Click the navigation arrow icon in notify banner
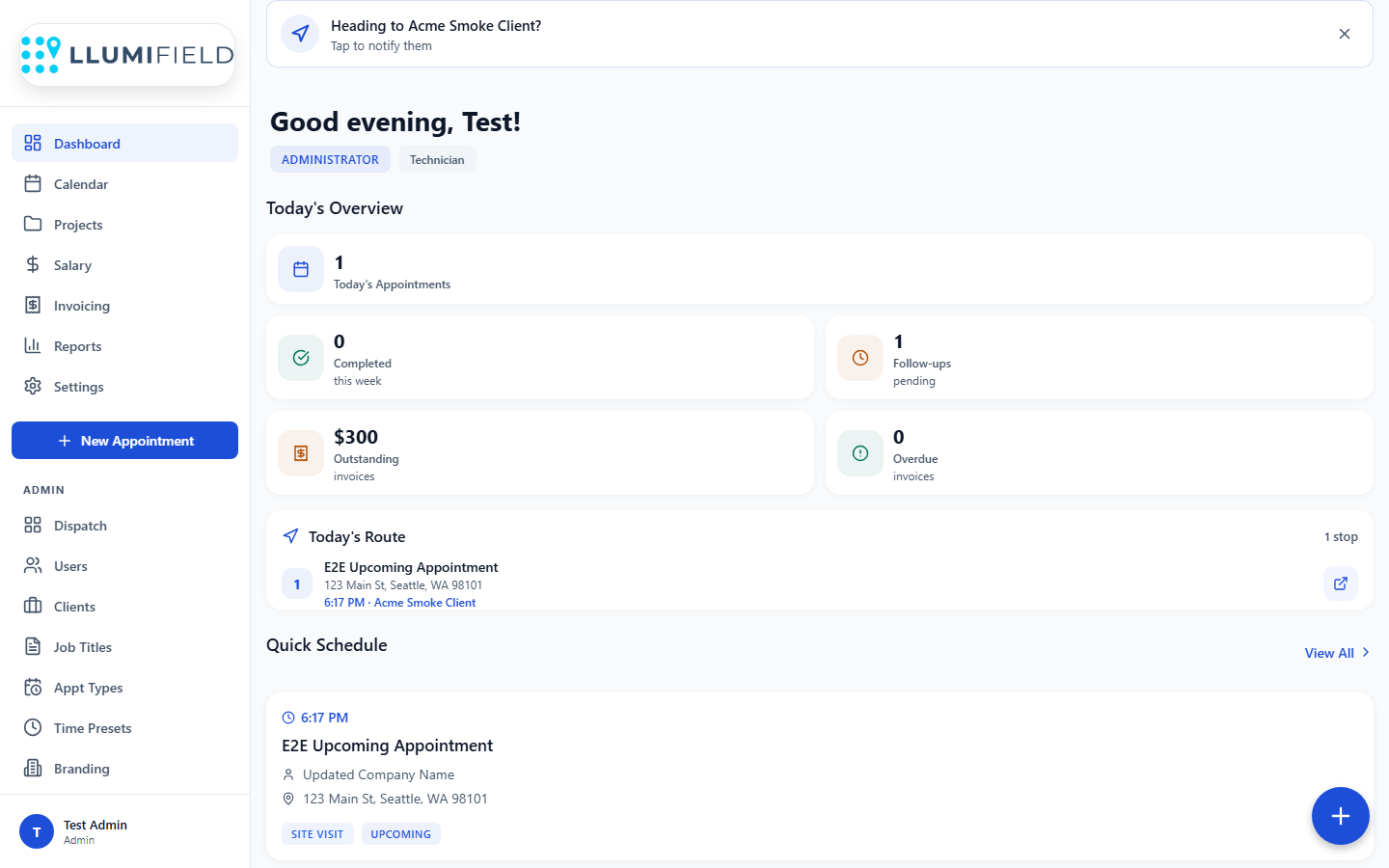 click(x=300, y=34)
